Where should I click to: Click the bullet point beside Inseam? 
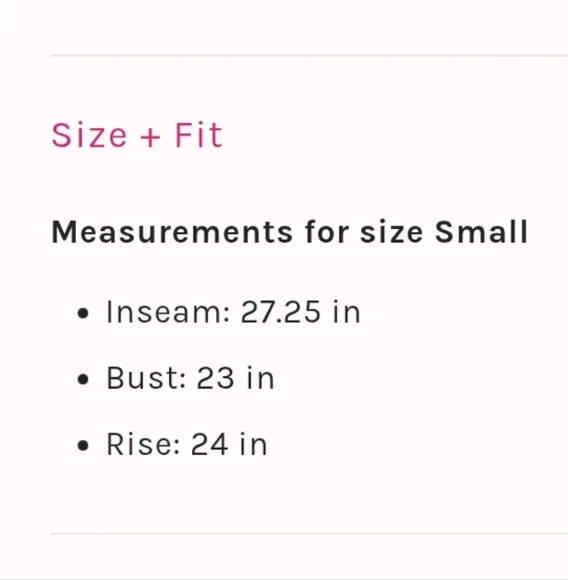tap(83, 313)
